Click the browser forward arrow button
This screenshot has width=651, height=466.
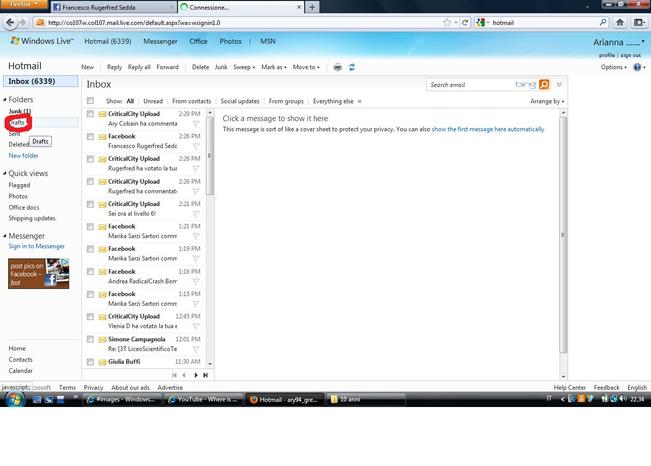22,22
